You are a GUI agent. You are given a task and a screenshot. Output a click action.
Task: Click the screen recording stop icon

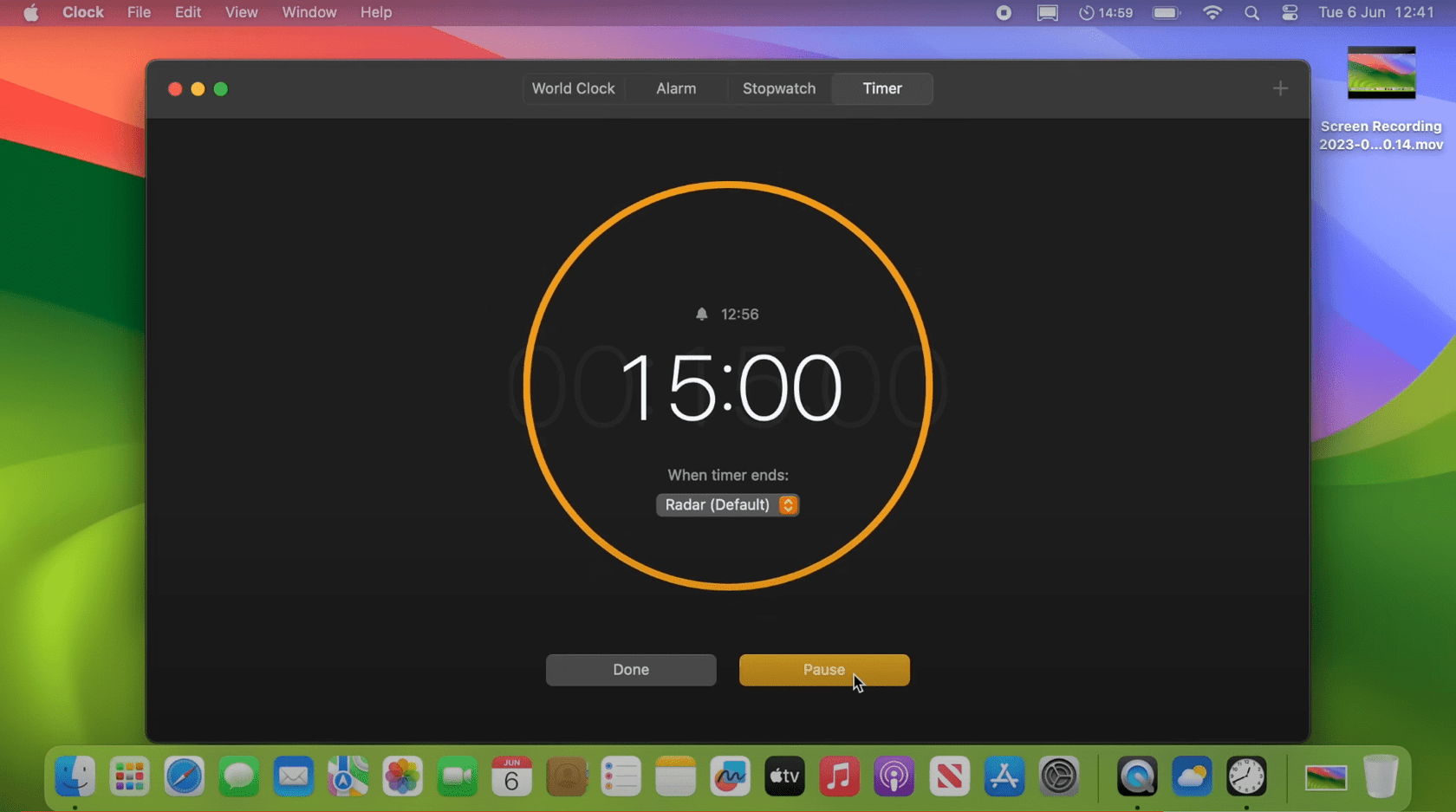click(x=1004, y=13)
